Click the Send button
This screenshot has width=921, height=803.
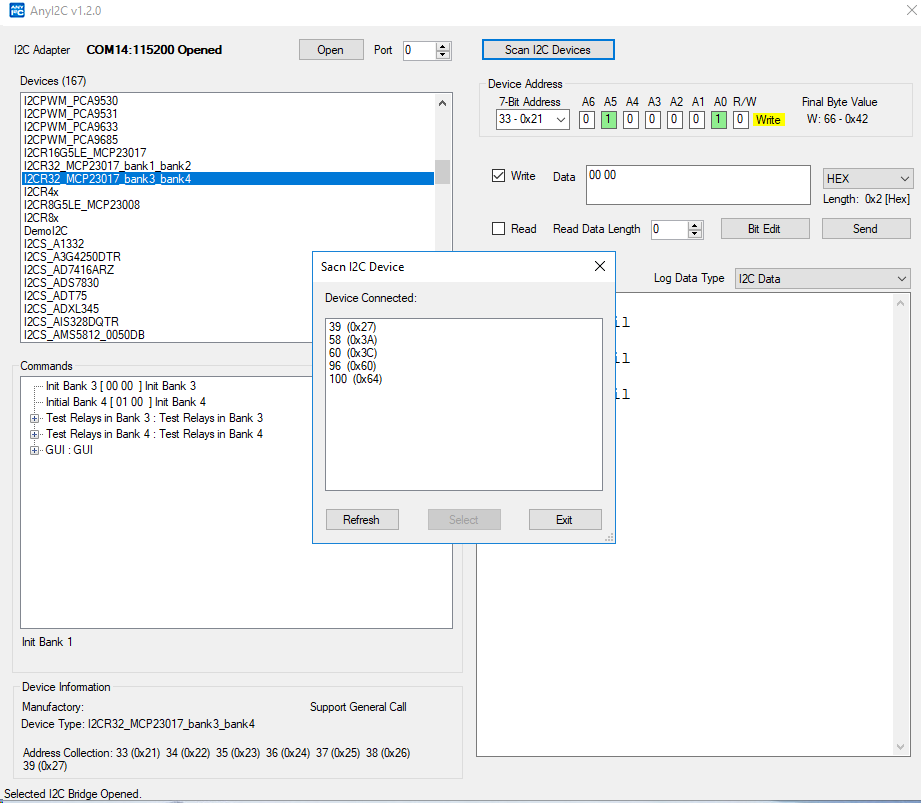point(865,229)
